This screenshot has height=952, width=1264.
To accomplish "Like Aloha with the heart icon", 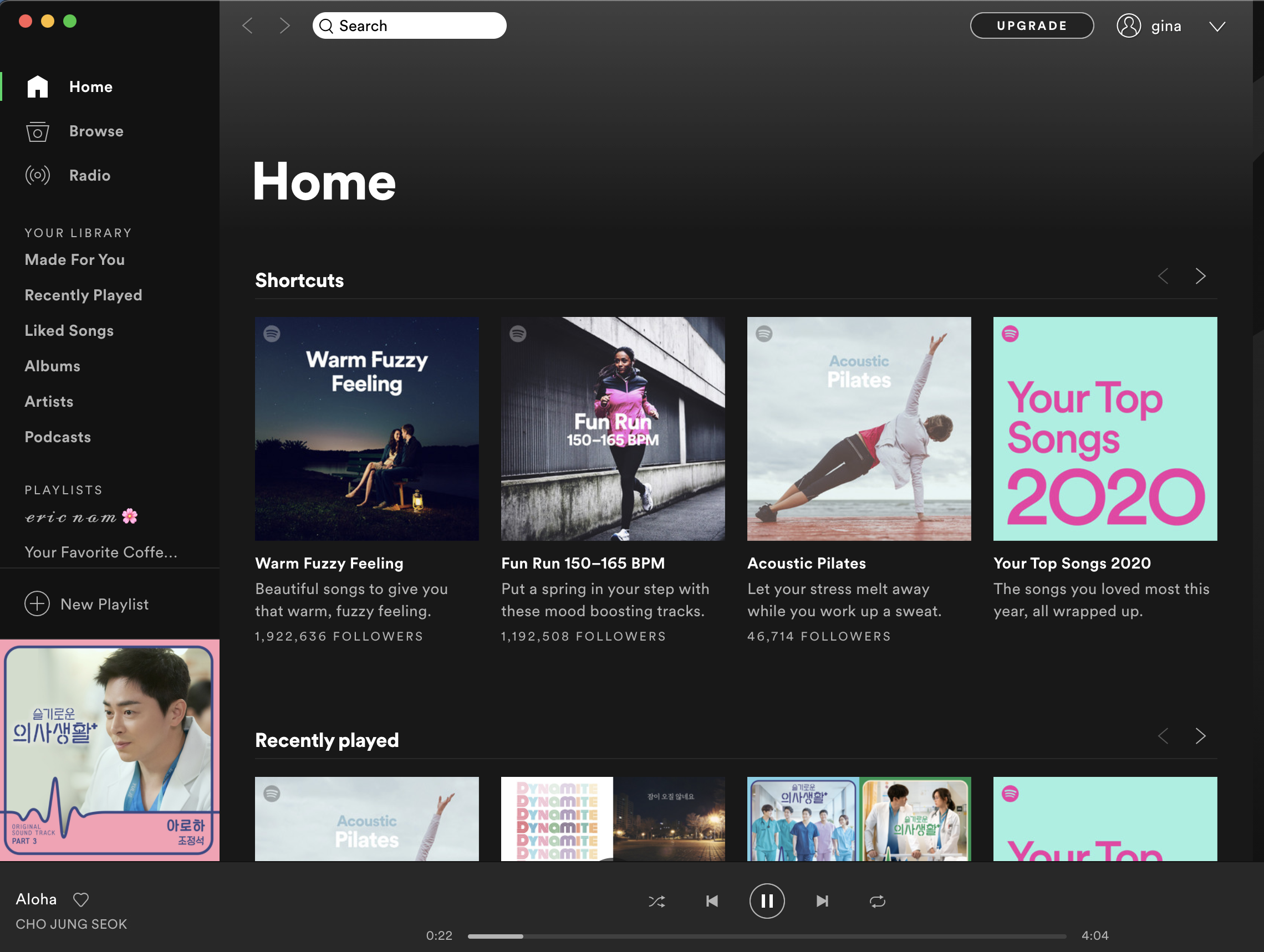I will [81, 899].
